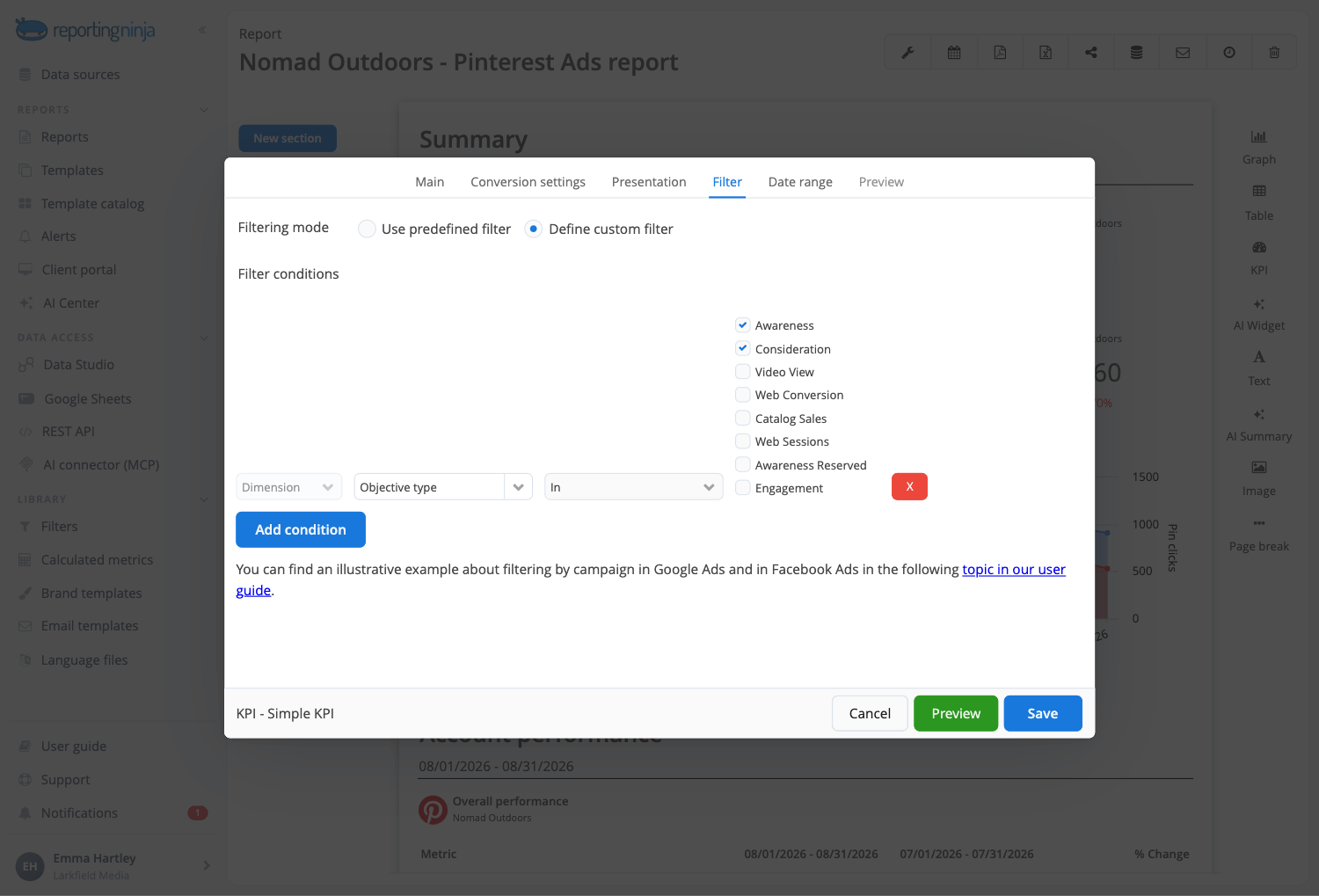Open the In operator dropdown

pos(633,487)
